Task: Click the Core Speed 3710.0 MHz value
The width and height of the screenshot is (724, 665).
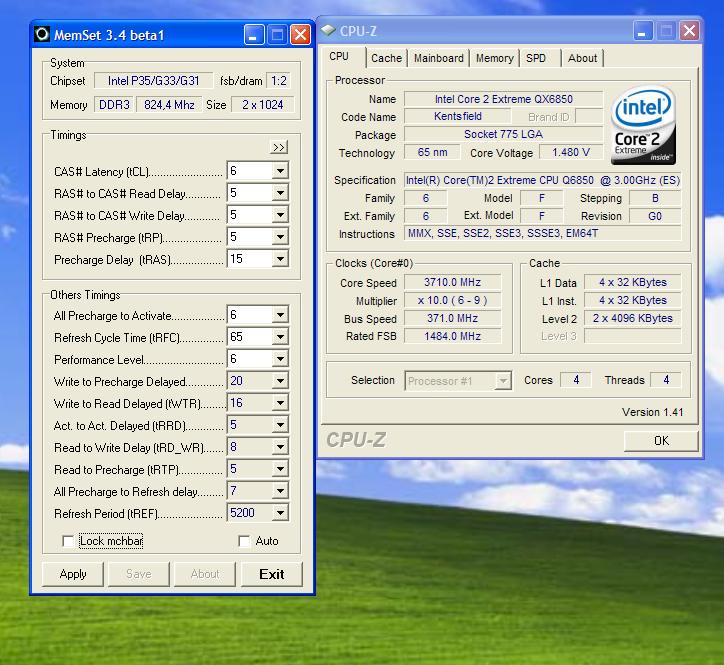Action: 452,282
